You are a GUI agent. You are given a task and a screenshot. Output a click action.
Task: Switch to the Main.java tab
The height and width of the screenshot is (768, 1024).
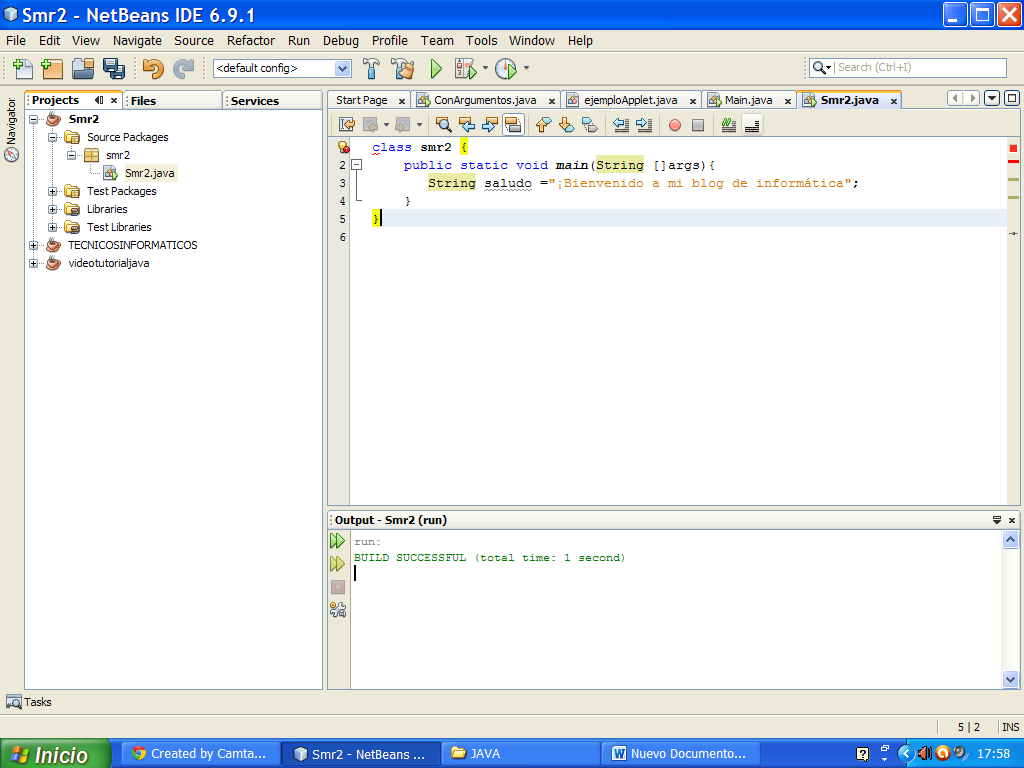pyautogui.click(x=748, y=100)
